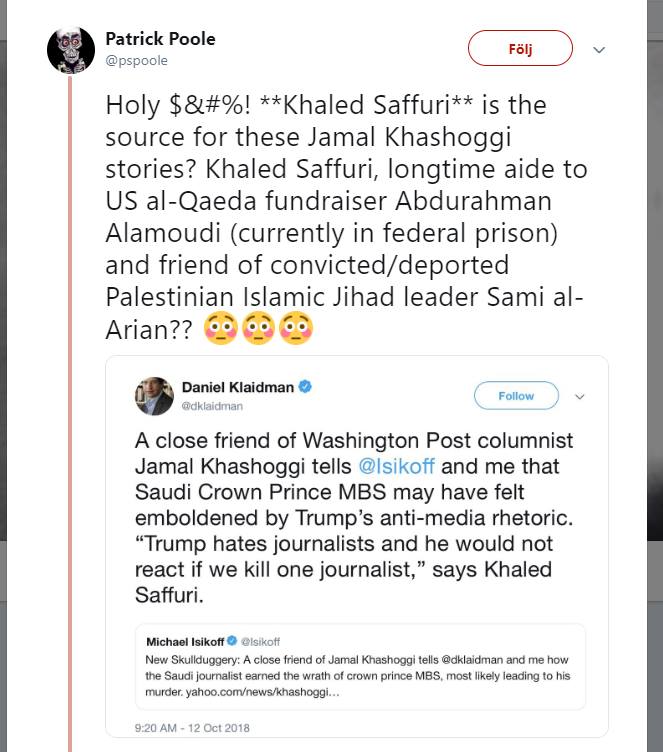663x752 pixels.
Task: Click Daniel Klaidman's blue verified badge
Action: [305, 386]
